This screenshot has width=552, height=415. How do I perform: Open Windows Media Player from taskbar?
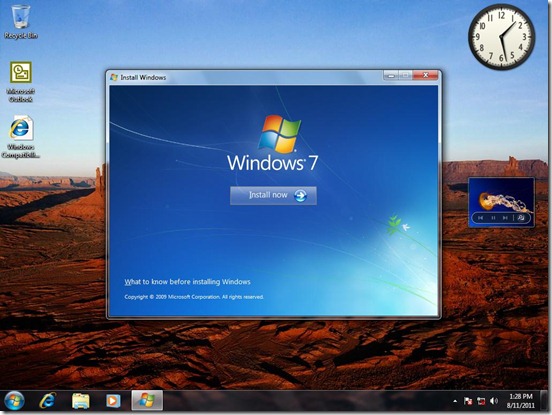click(113, 401)
